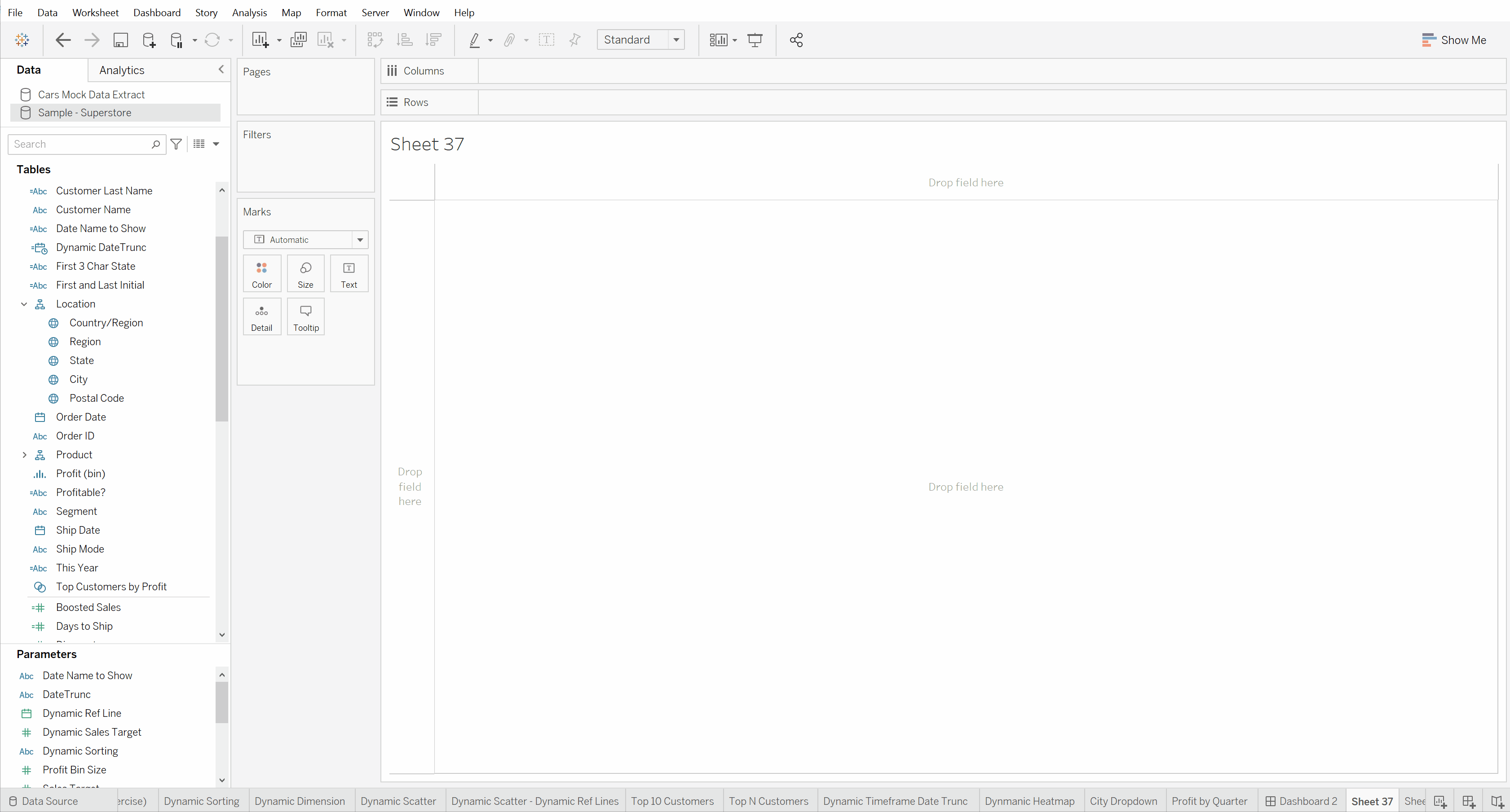
Task: Expand the Product hierarchy
Action: click(24, 455)
